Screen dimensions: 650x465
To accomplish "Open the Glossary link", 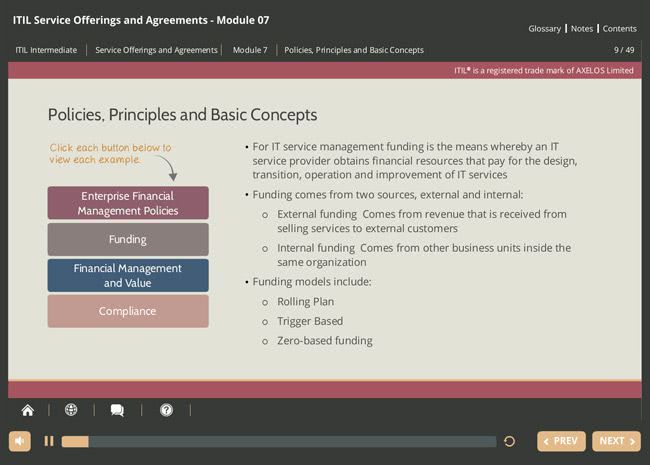I will [544, 29].
